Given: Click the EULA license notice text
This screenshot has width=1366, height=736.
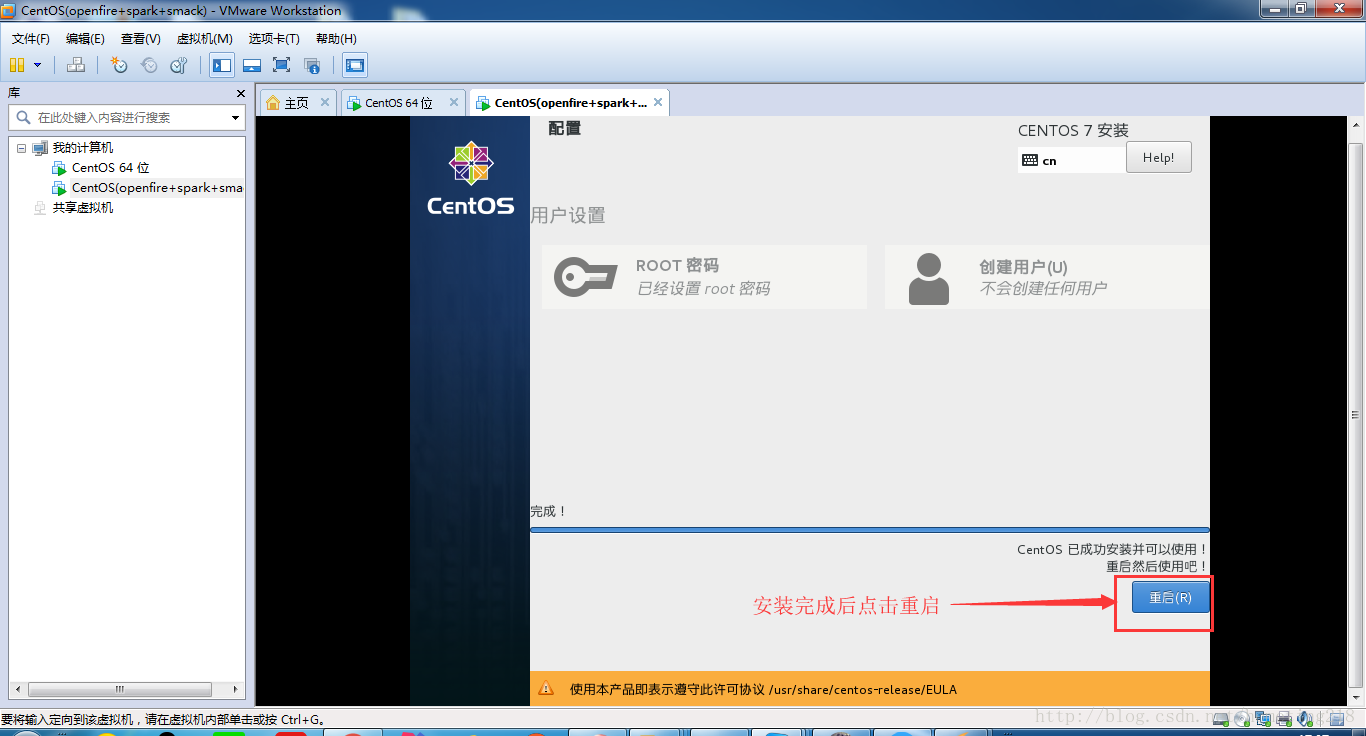Looking at the screenshot, I should tap(763, 689).
